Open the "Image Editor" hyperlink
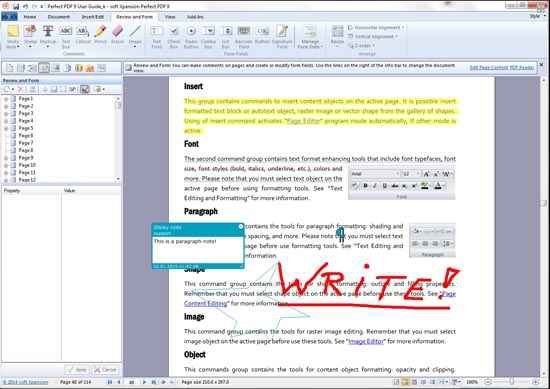 366,341
